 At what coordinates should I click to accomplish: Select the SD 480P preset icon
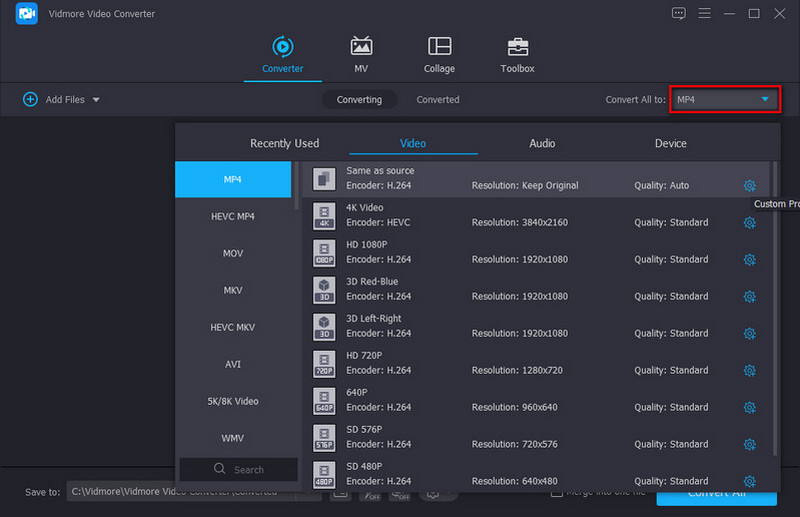click(324, 475)
